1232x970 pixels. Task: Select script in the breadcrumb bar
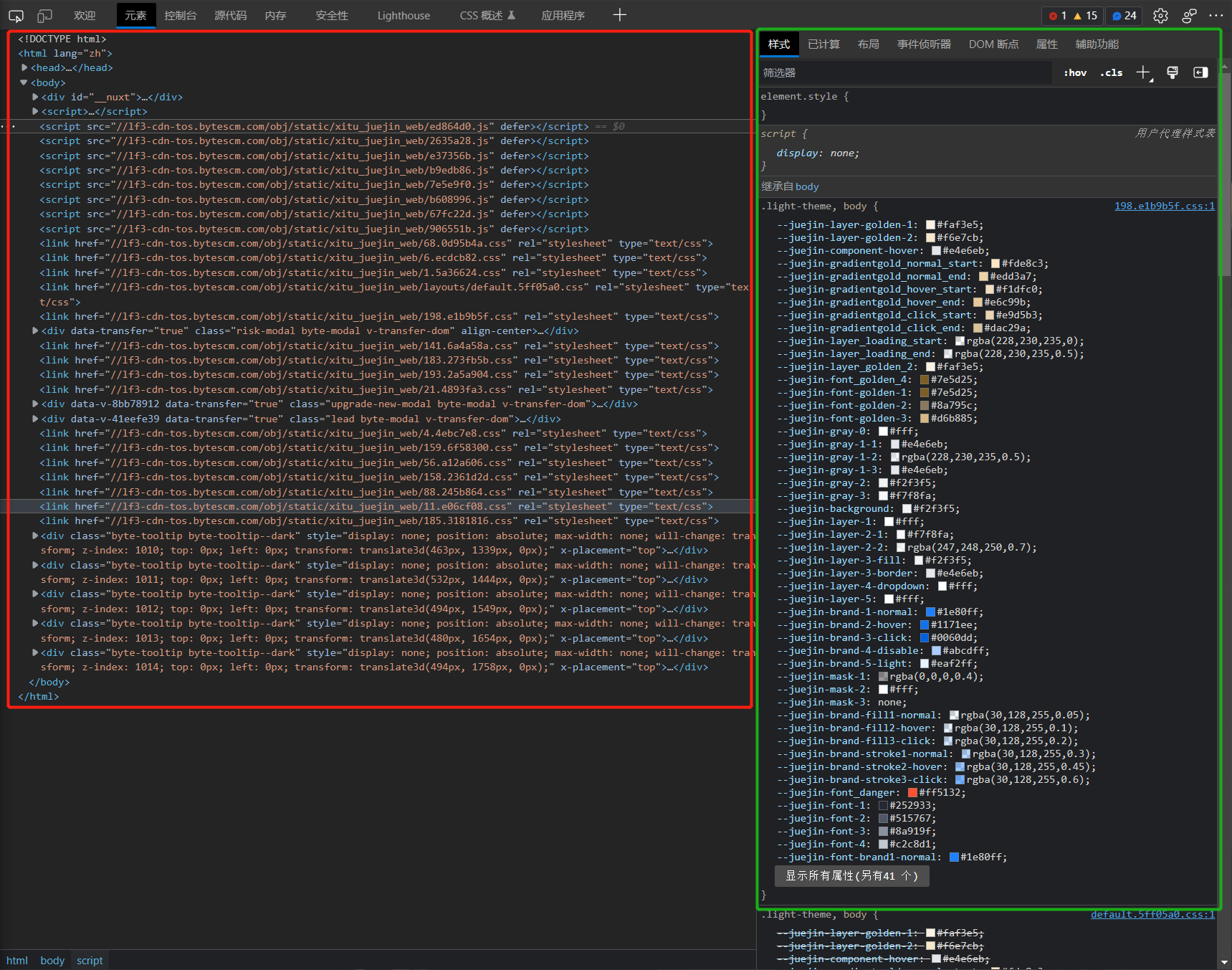[90, 961]
